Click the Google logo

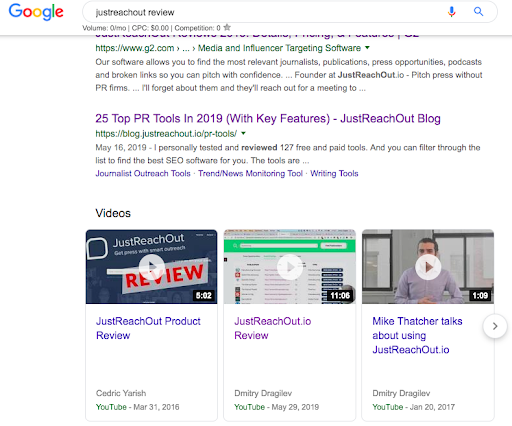[x=36, y=12]
